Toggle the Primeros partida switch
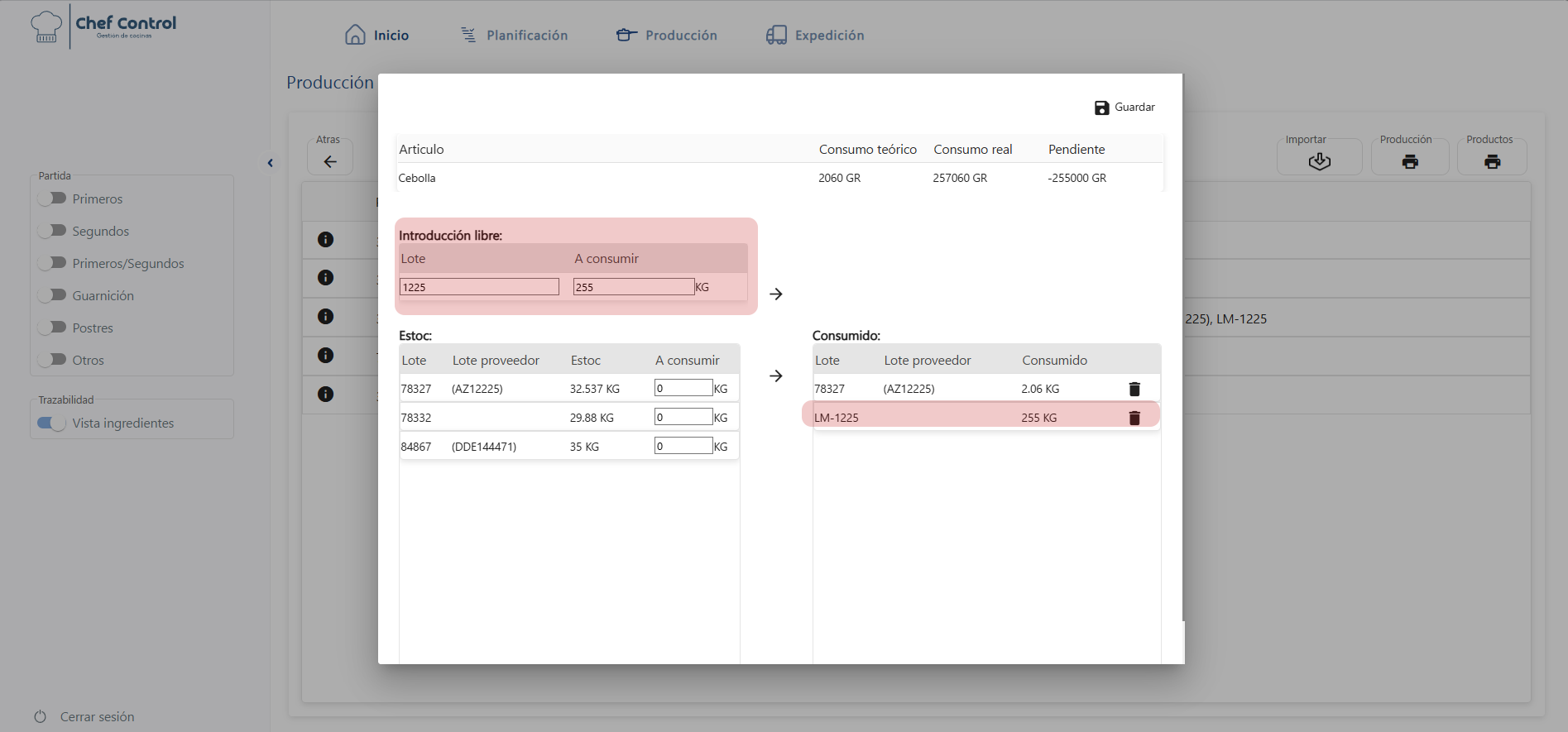 click(52, 199)
